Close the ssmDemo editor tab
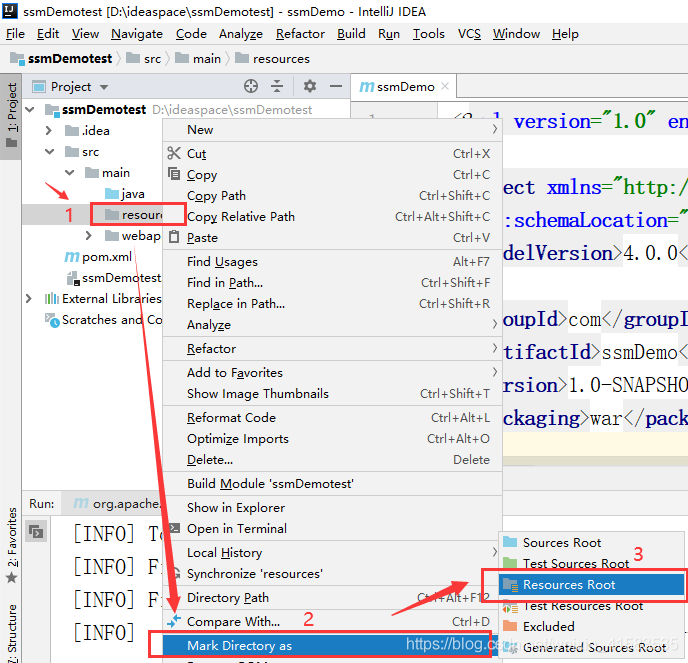 [x=445, y=86]
